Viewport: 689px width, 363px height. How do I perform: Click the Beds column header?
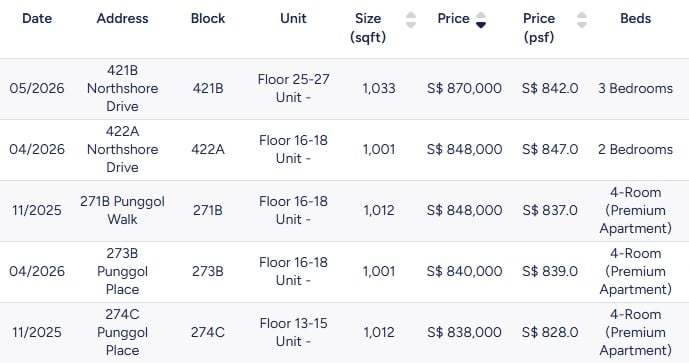tap(635, 18)
